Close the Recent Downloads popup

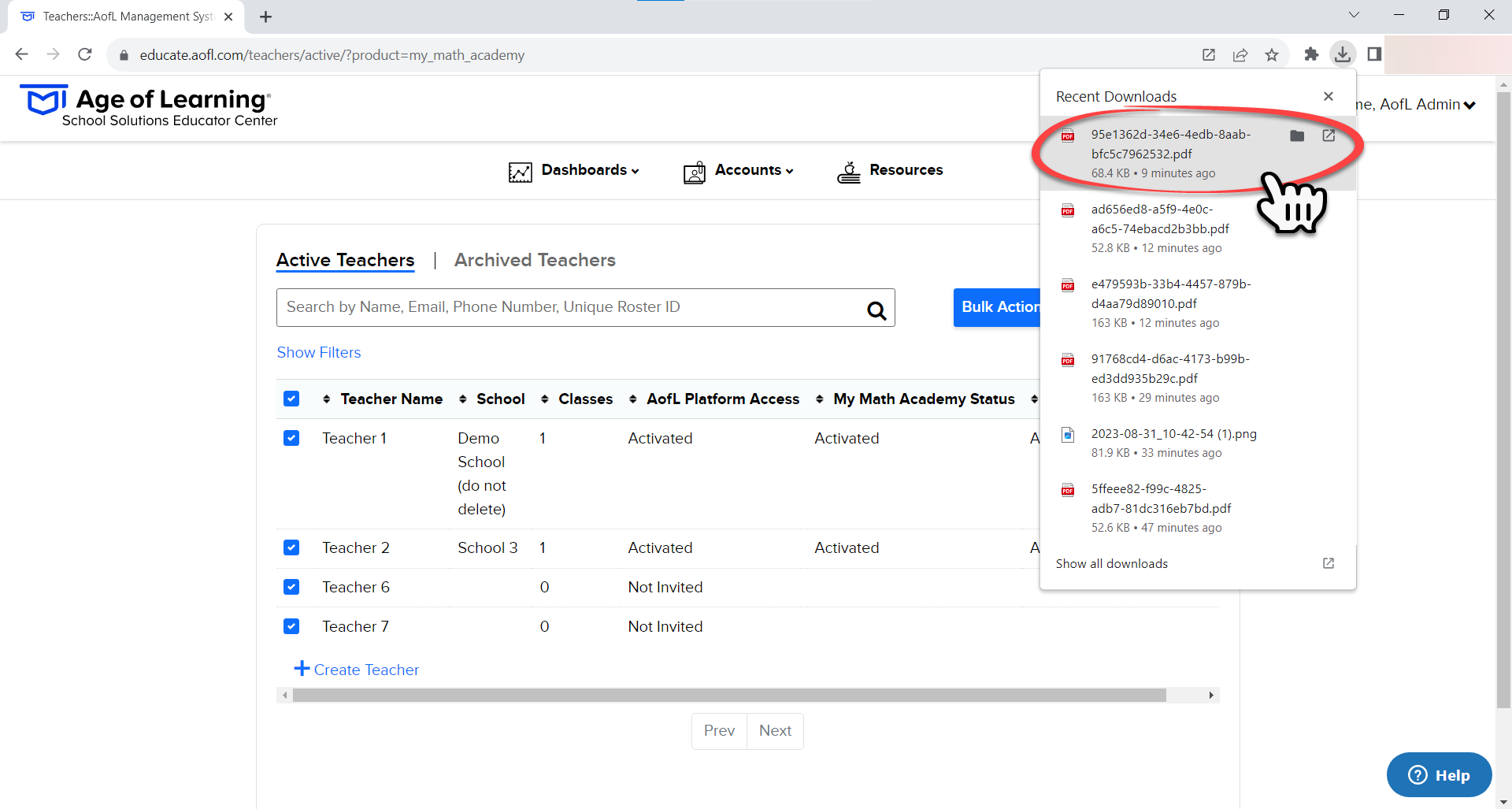1329,96
